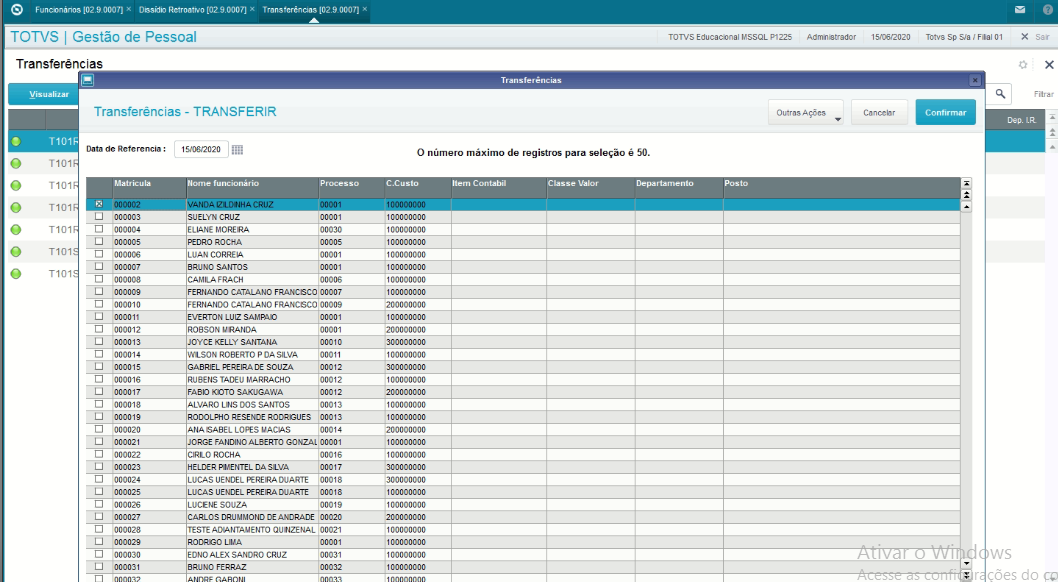Check the SUELYN CRUZ row checkbox

click(x=99, y=216)
